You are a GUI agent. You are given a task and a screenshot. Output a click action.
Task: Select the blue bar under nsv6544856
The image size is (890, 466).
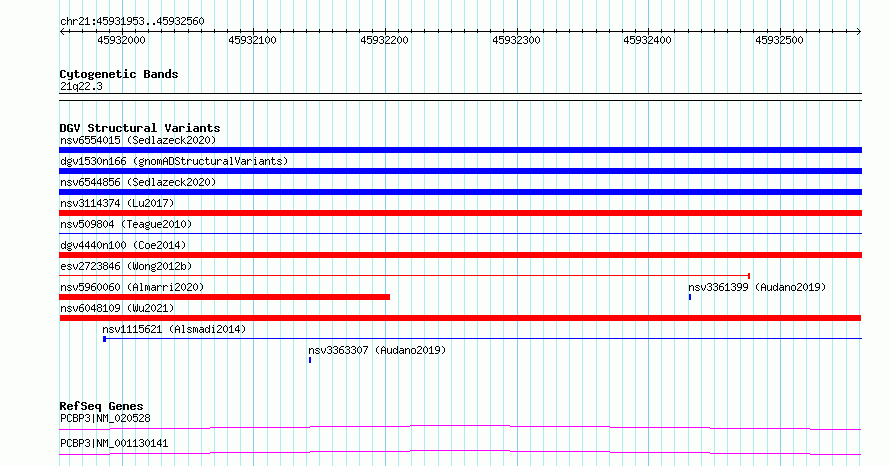tap(460, 192)
